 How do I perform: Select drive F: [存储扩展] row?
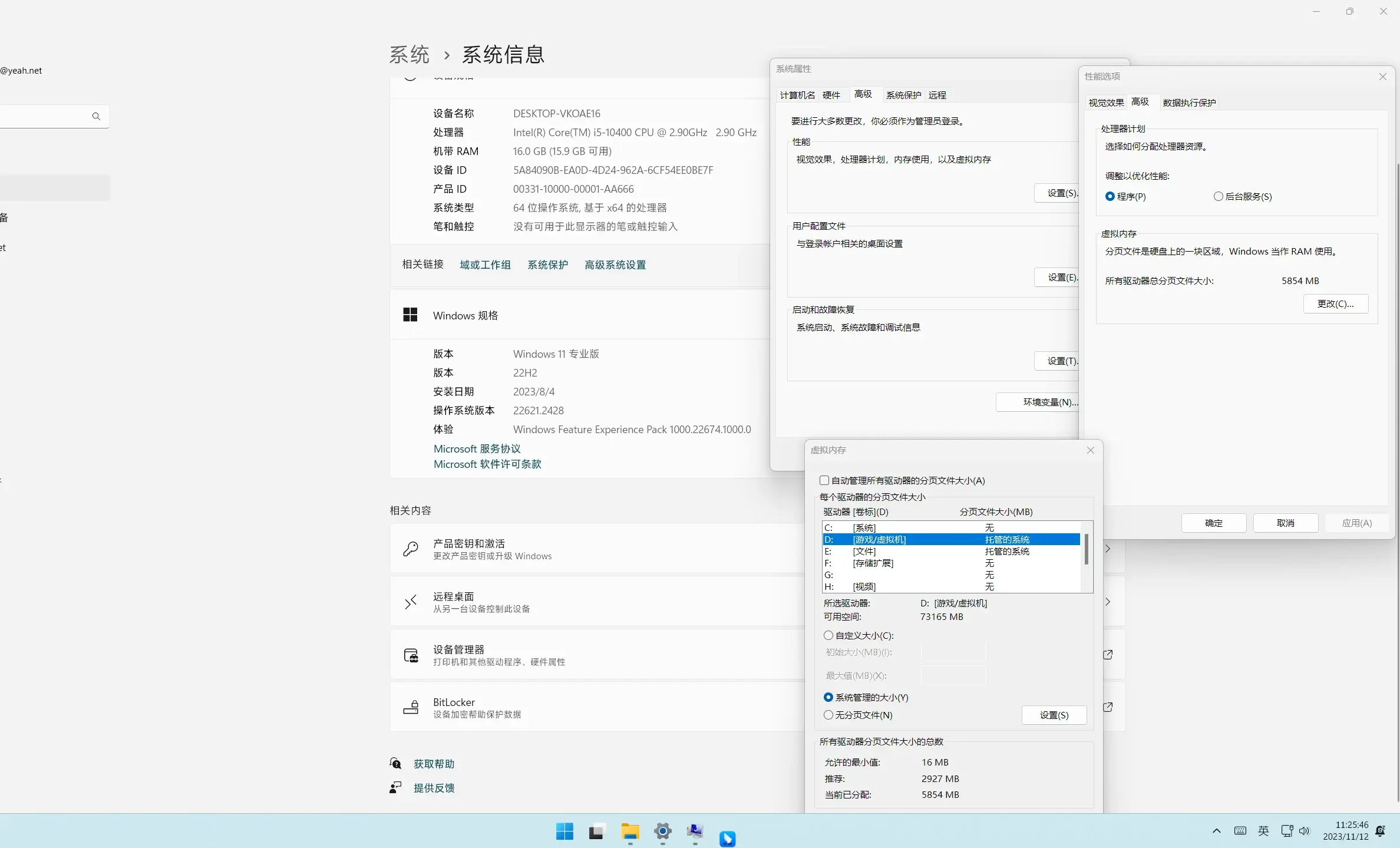tap(951, 563)
